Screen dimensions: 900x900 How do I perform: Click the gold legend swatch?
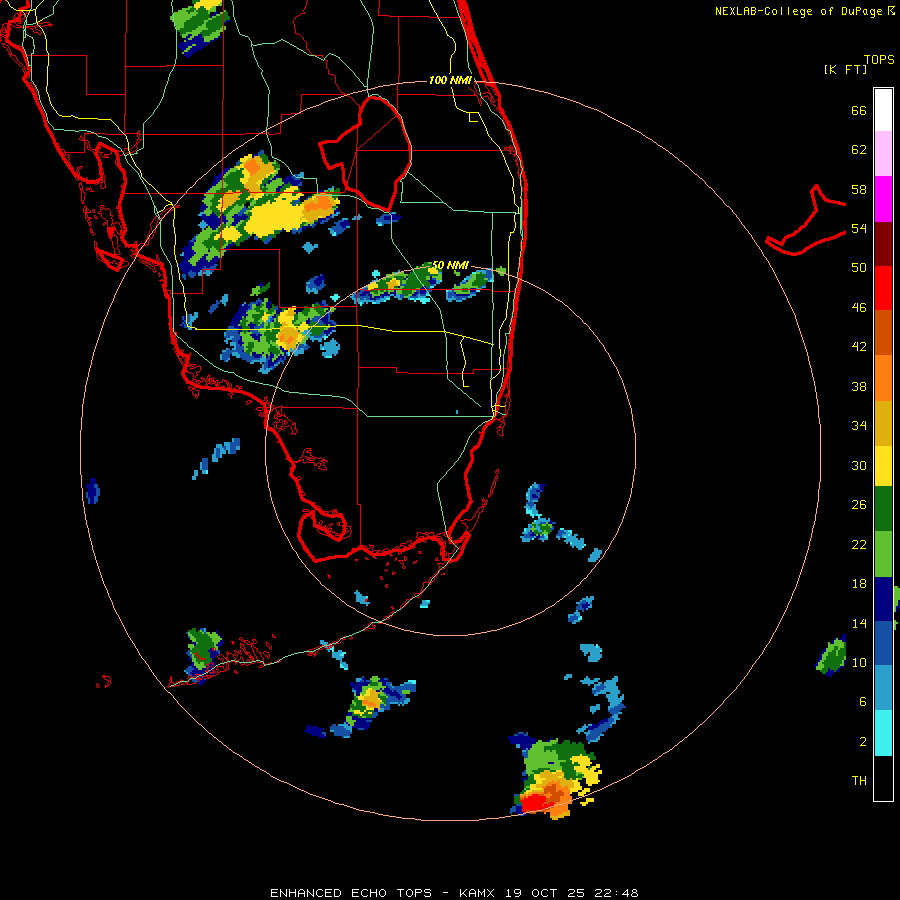(x=883, y=423)
